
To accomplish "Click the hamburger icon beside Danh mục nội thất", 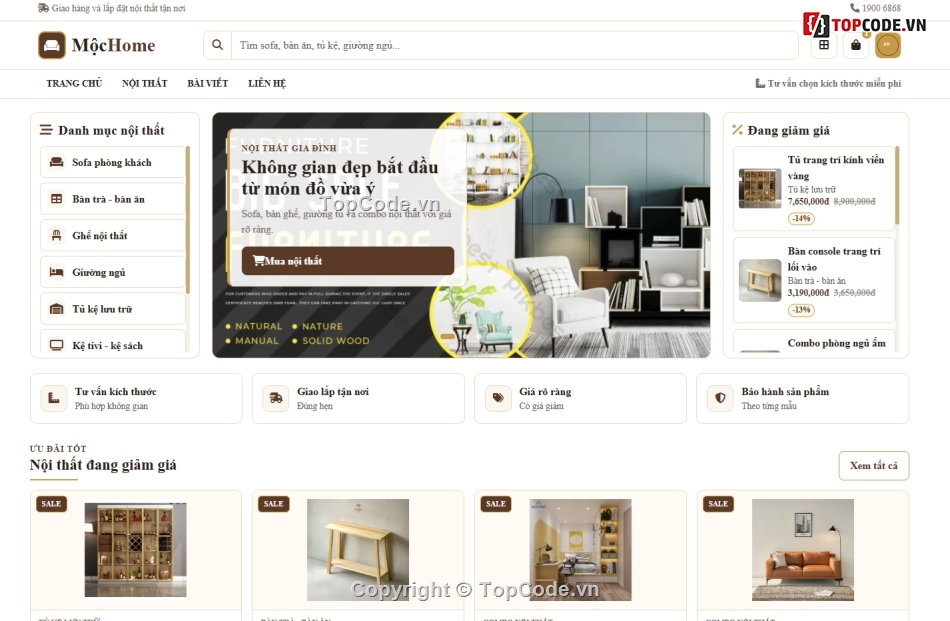I will click(45, 130).
